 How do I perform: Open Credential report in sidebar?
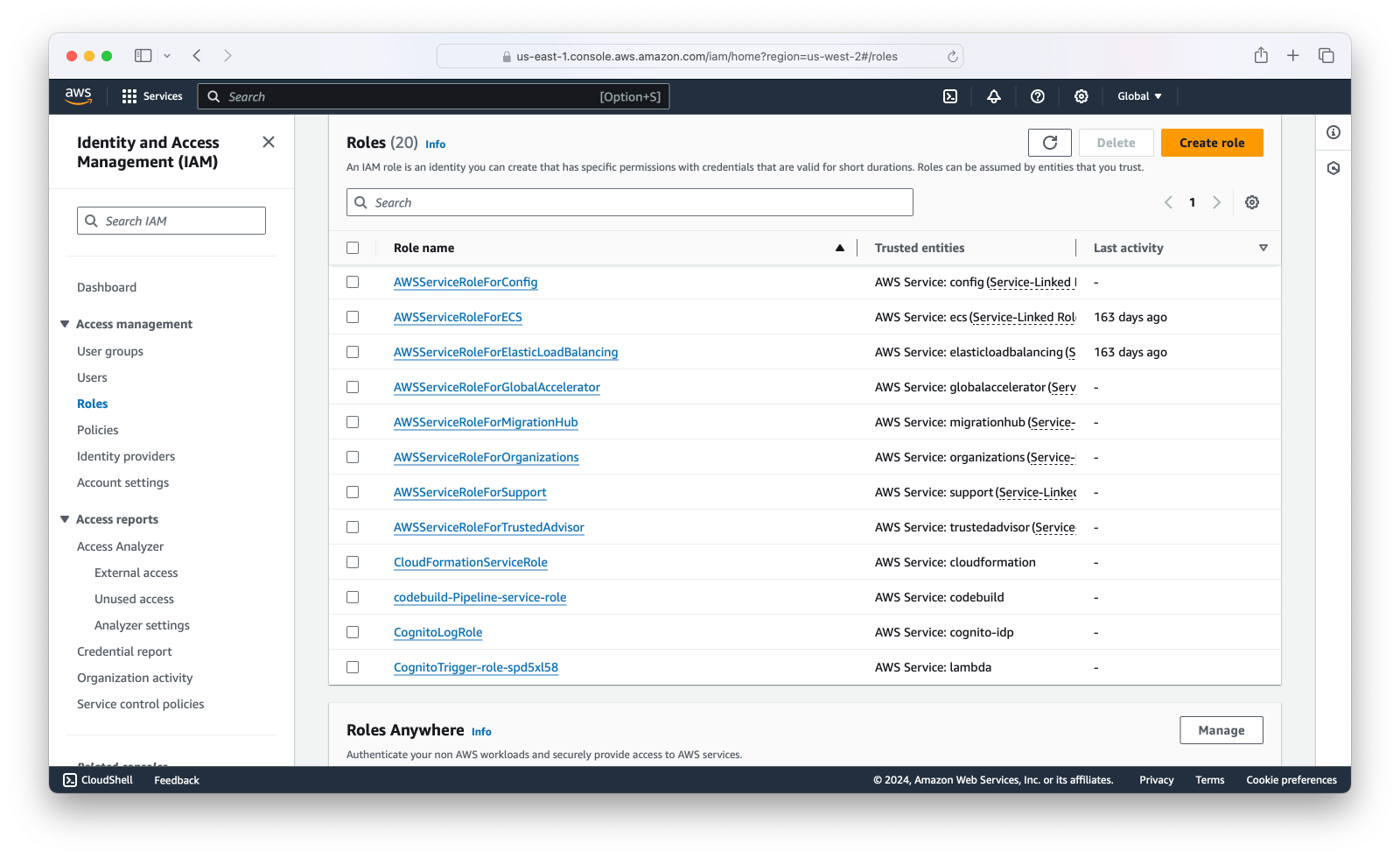pyautogui.click(x=124, y=651)
